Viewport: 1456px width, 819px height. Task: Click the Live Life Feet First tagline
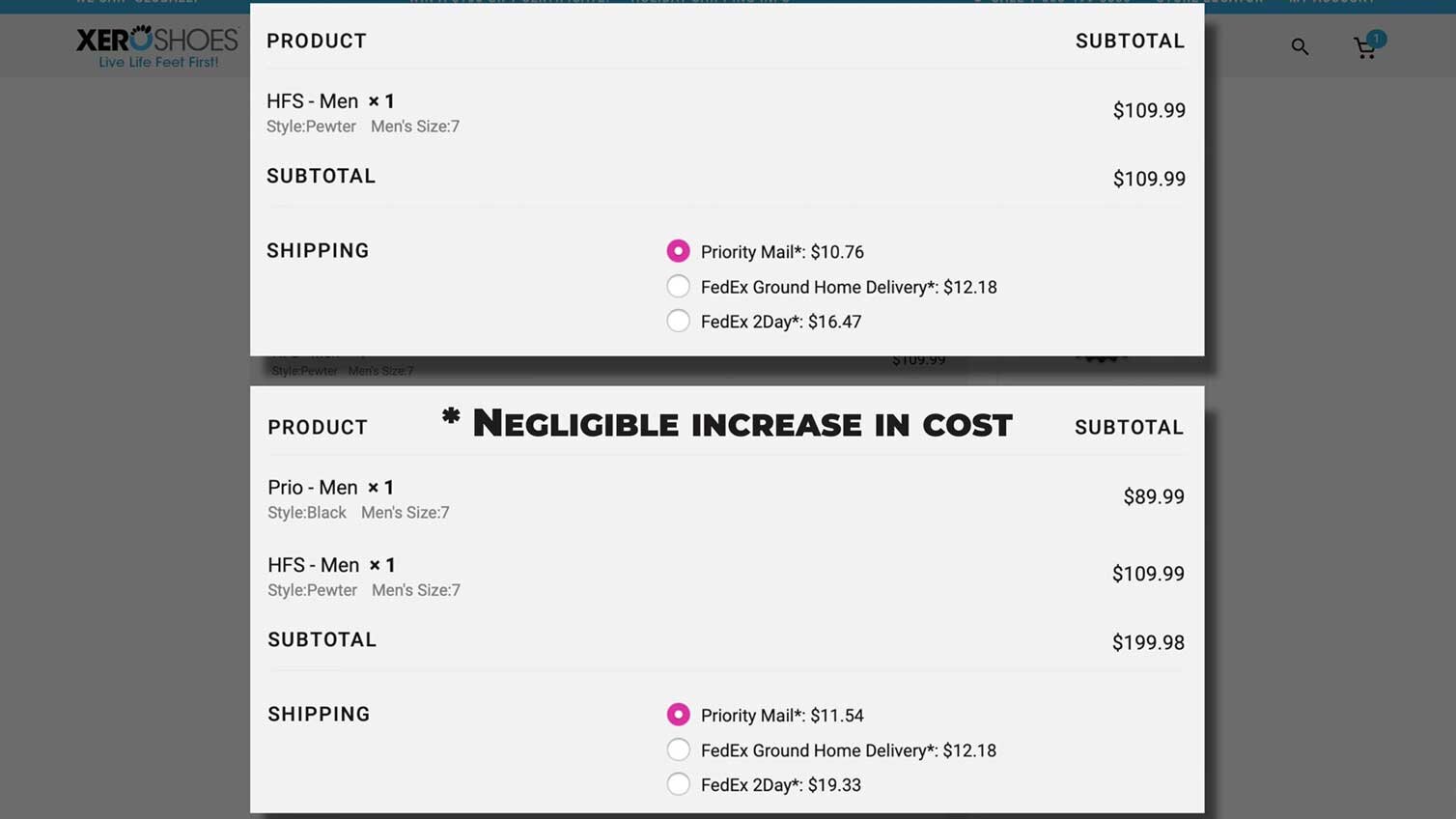(158, 62)
